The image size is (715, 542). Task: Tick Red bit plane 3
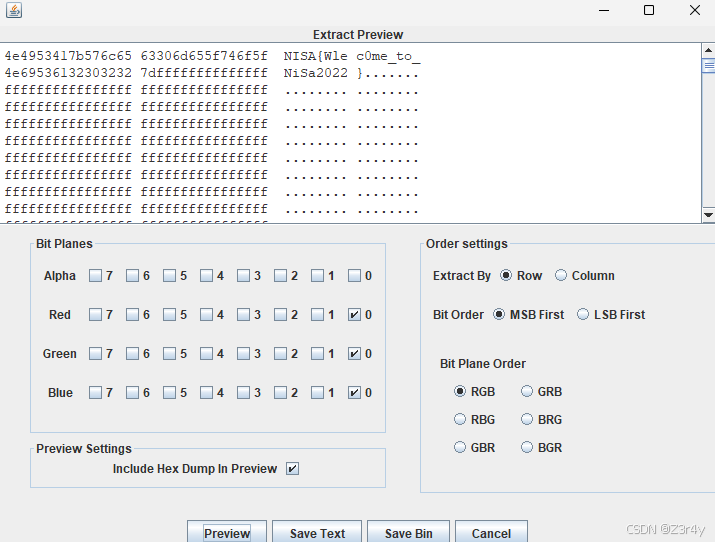click(243, 315)
